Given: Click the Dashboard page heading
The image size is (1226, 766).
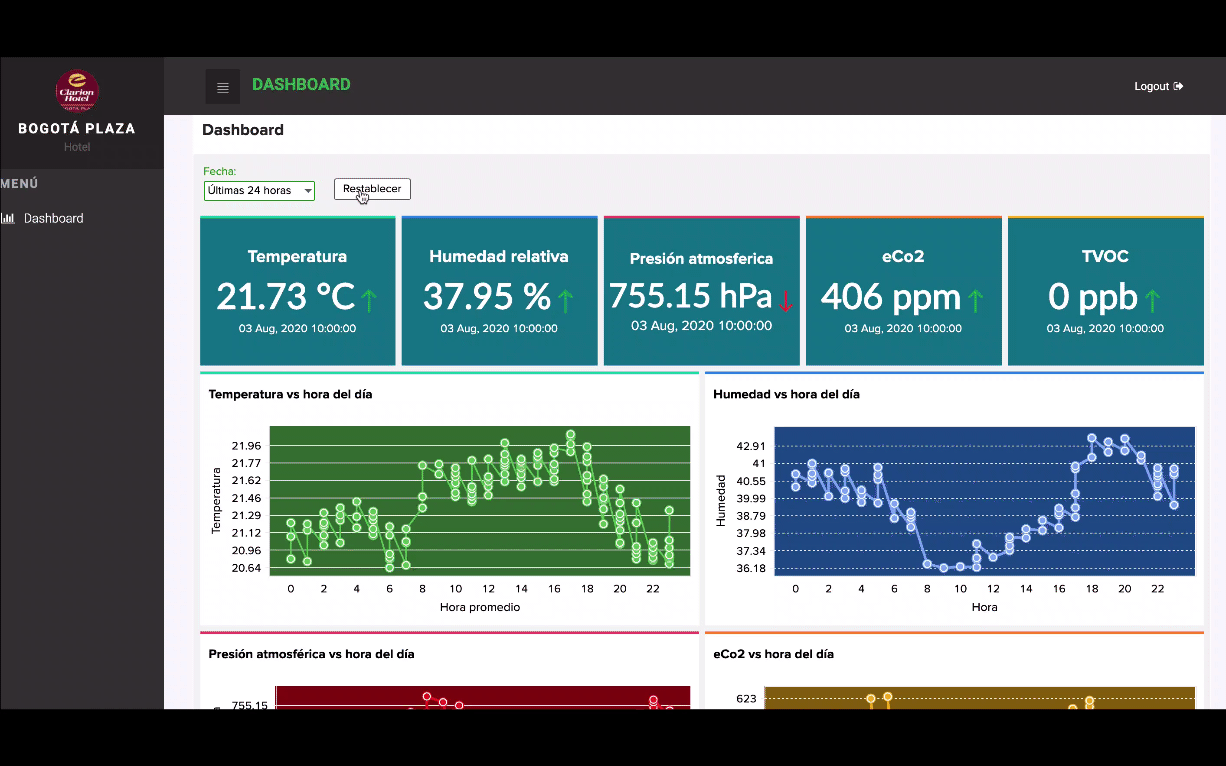Looking at the screenshot, I should (243, 130).
